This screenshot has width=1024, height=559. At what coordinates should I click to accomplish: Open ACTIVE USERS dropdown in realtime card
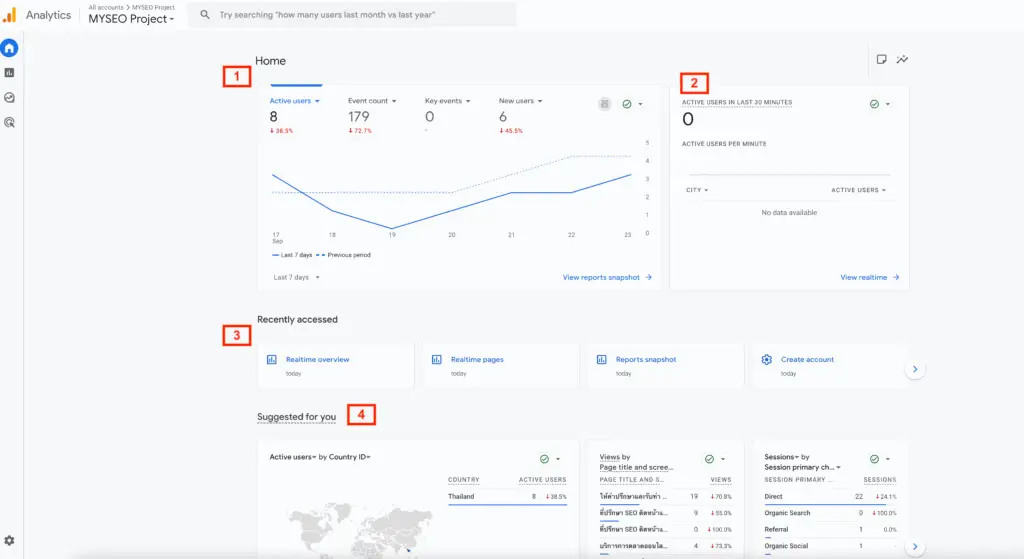[858, 190]
